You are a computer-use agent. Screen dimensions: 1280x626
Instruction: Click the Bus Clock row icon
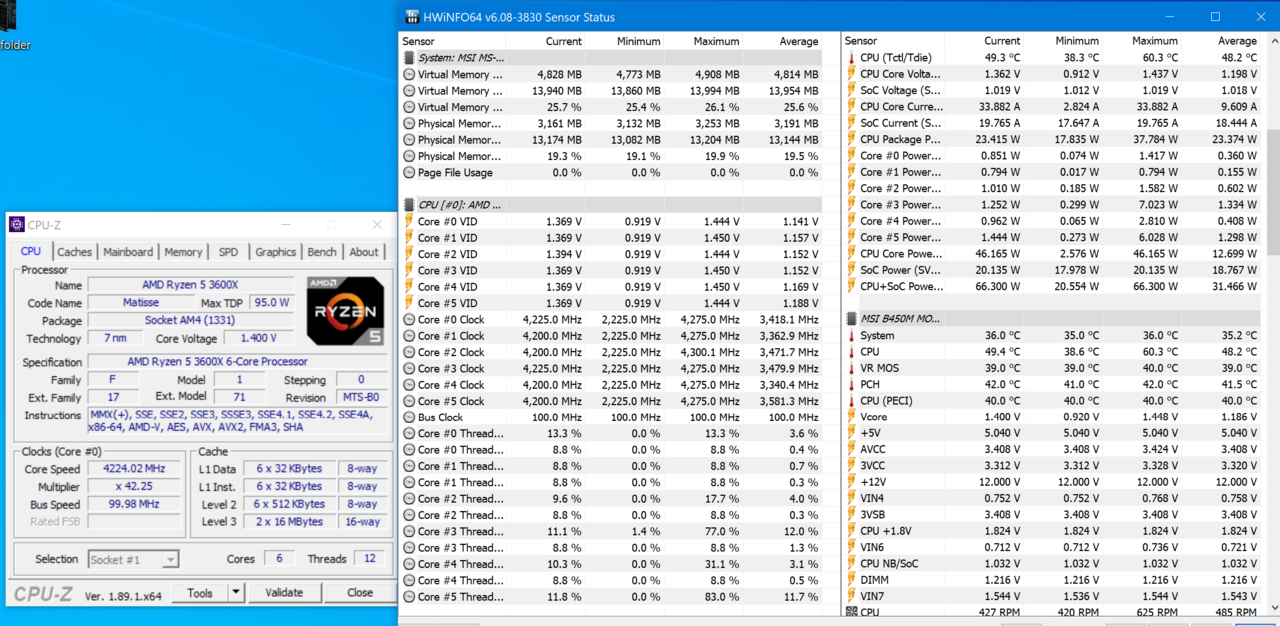tap(409, 418)
